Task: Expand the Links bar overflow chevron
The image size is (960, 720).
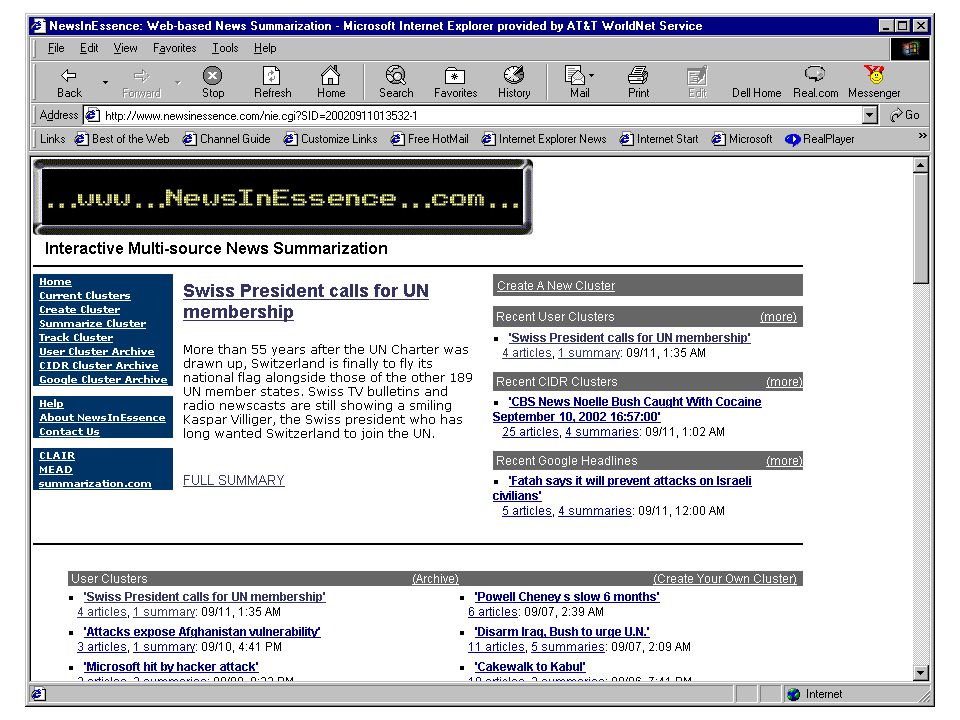Action: (922, 136)
